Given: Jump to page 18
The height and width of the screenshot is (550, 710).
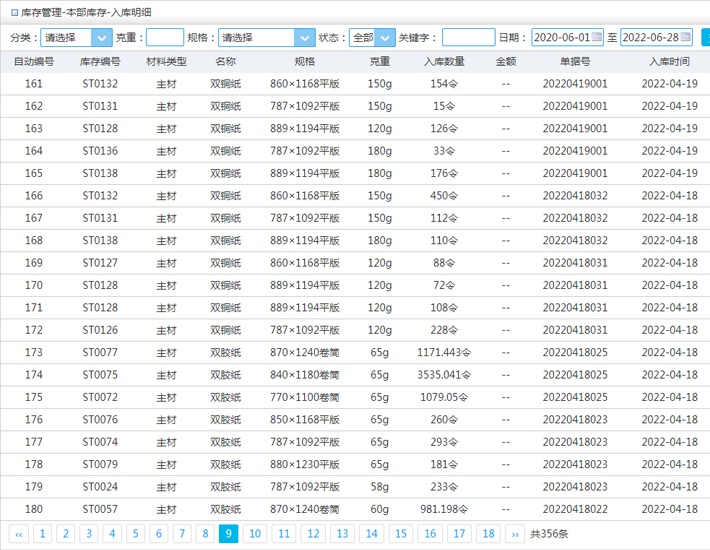Looking at the screenshot, I should click(x=488, y=534).
